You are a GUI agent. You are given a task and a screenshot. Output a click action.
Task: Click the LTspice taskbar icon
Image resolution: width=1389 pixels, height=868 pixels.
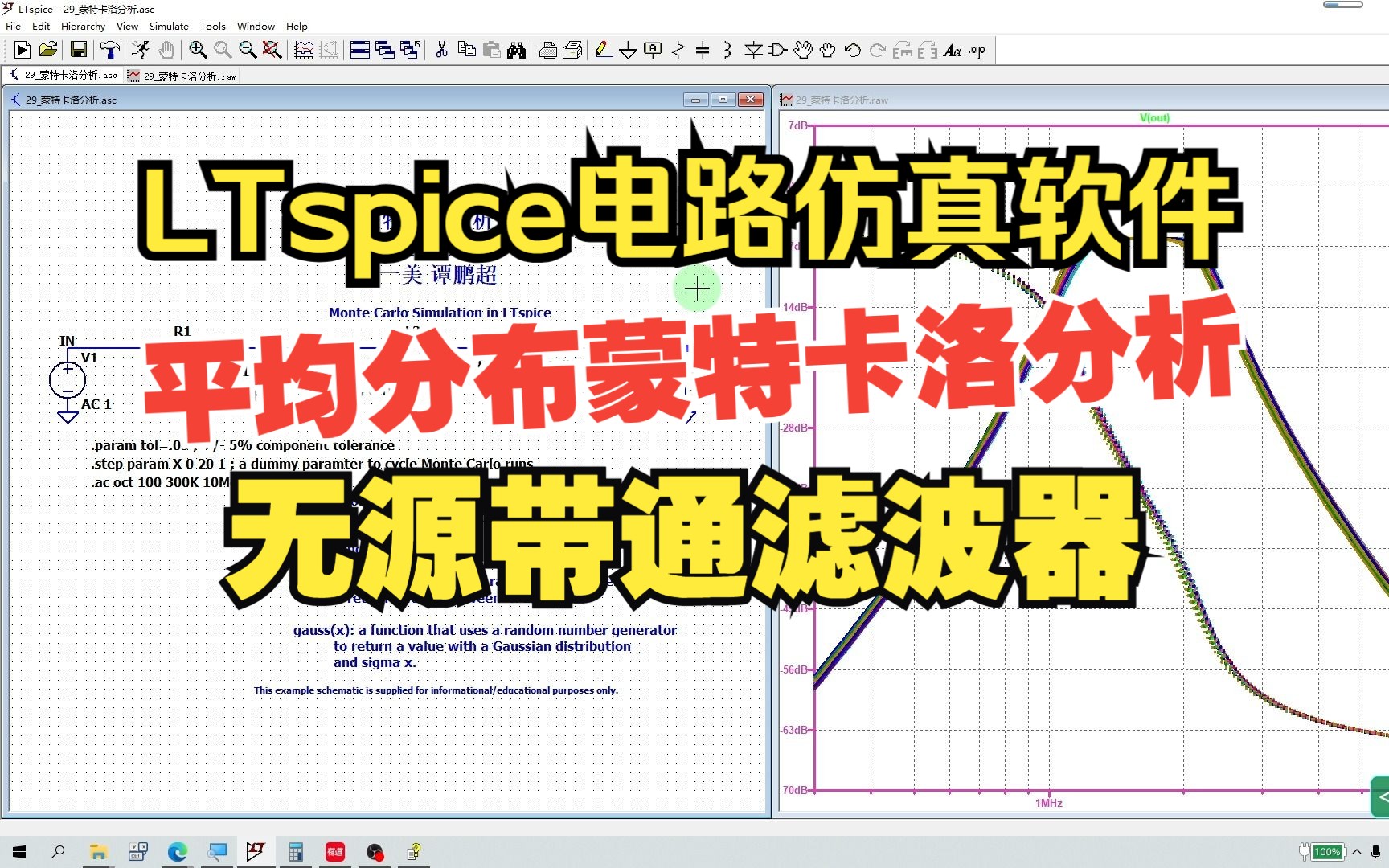[x=256, y=852]
